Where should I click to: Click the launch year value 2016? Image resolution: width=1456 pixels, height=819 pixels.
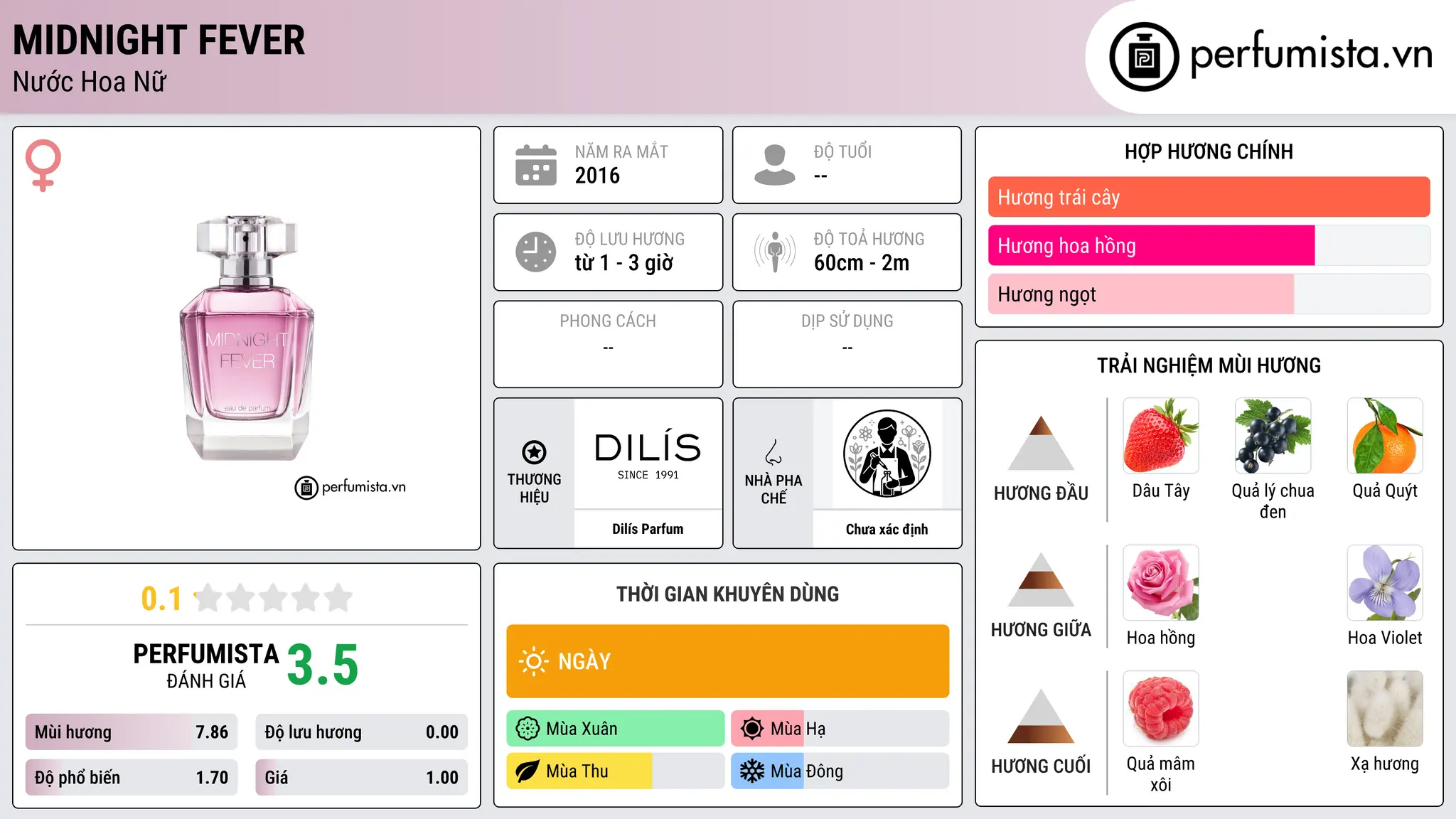tap(597, 176)
